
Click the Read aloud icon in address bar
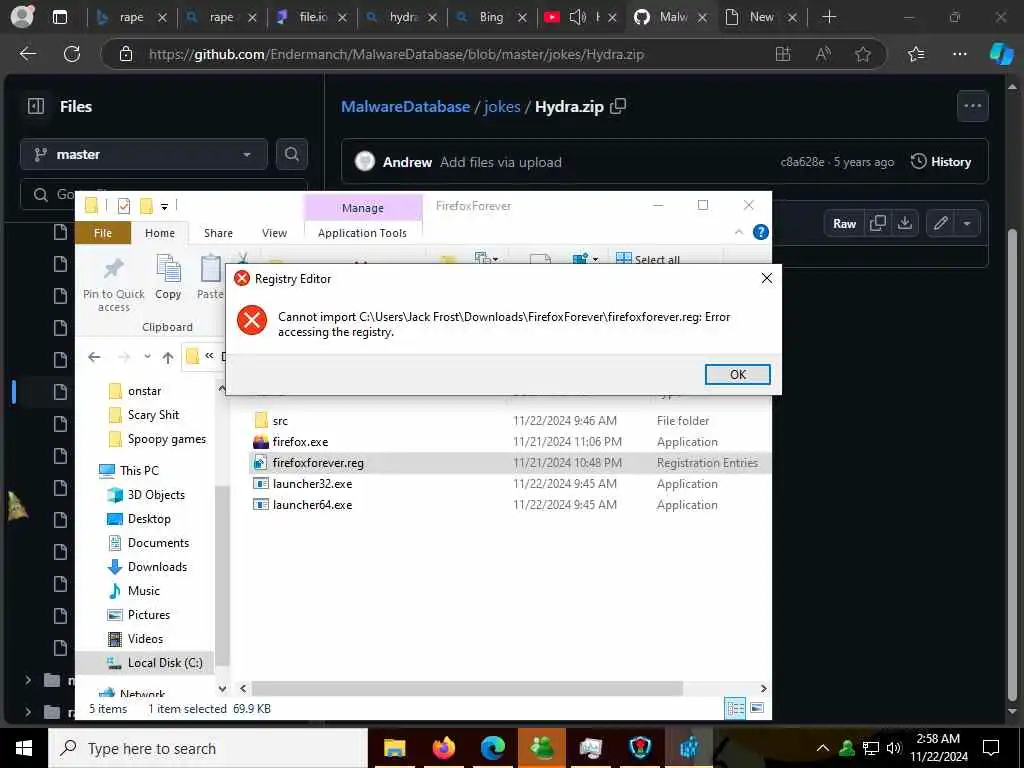(x=823, y=54)
